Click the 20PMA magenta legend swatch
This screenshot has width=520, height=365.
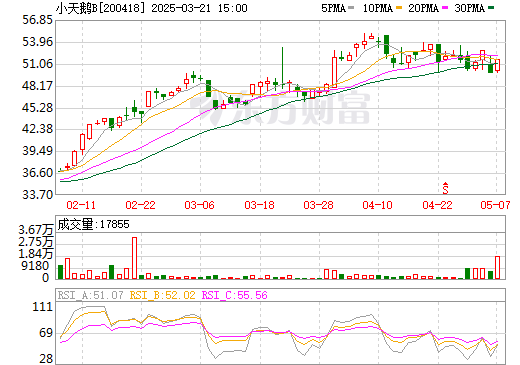coord(445,7)
